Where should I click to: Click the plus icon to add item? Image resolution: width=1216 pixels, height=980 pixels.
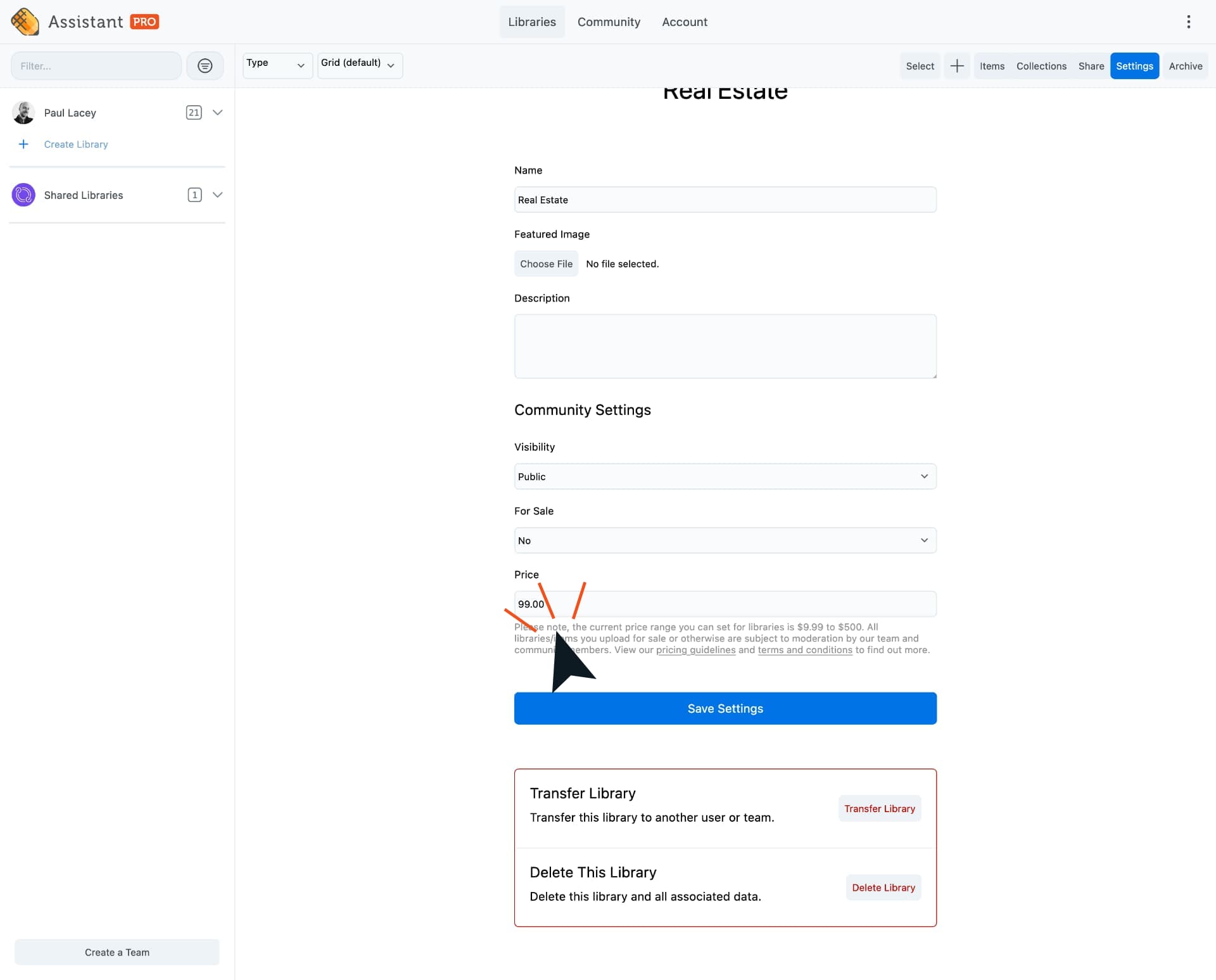click(x=957, y=66)
